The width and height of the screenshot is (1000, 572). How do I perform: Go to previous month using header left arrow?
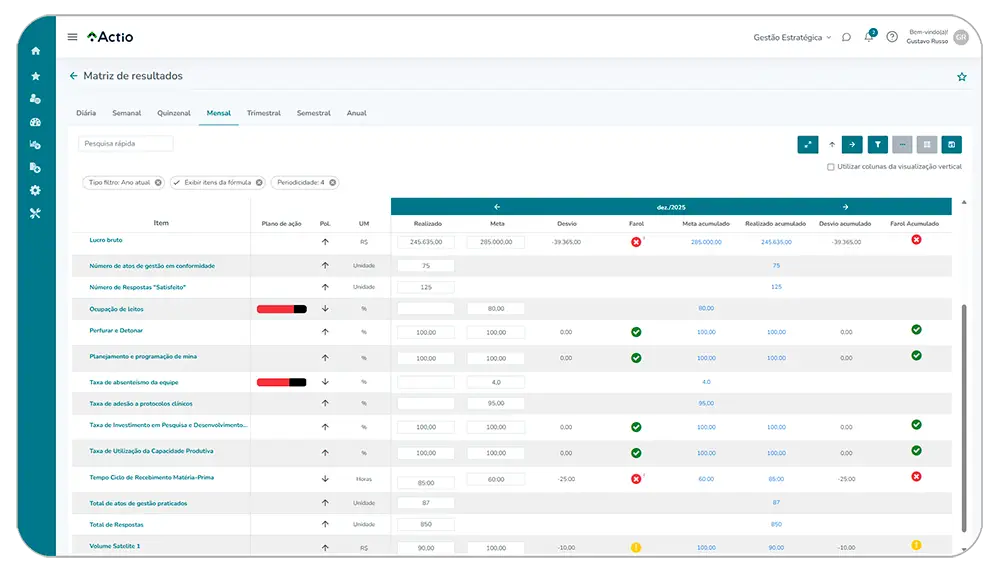coord(497,207)
